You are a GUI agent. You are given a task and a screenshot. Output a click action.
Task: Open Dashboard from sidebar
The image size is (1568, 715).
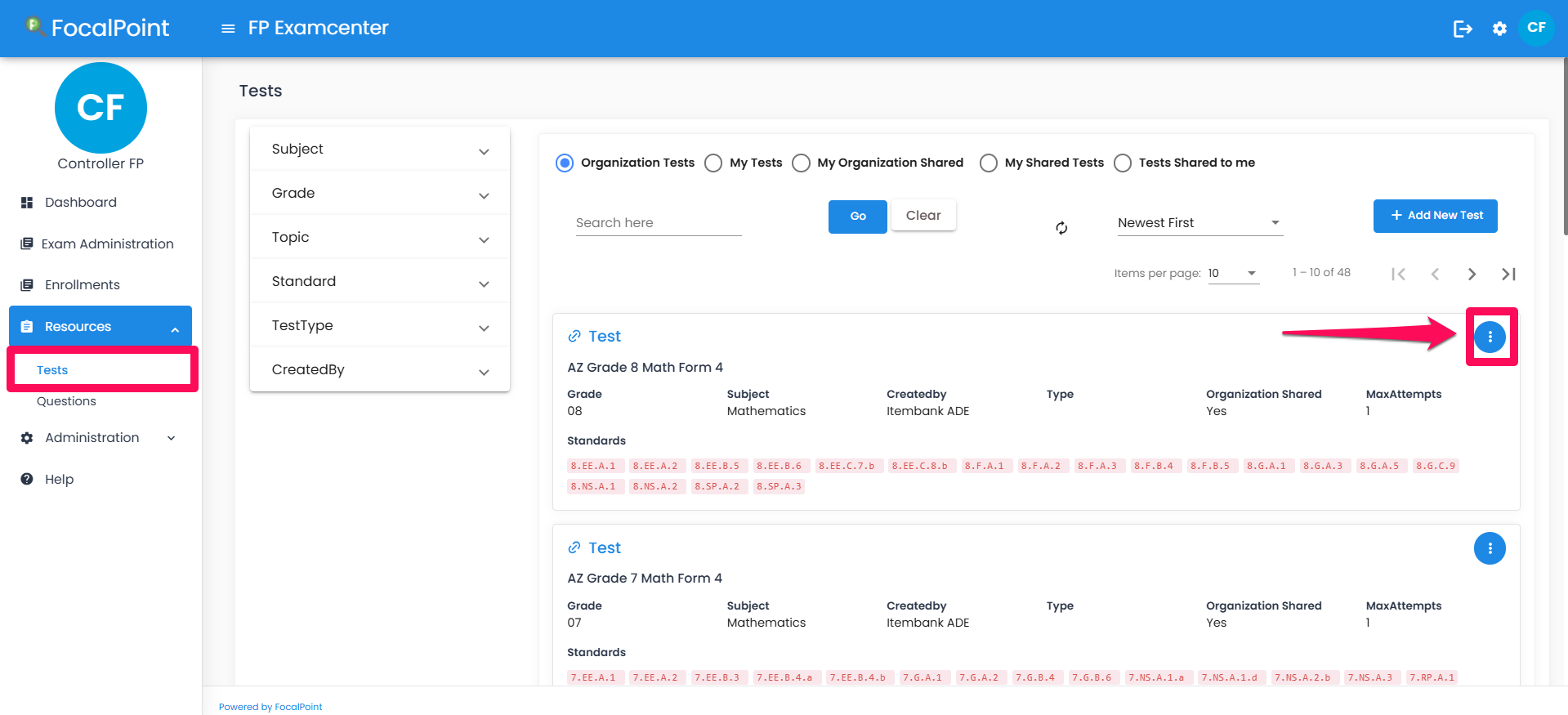click(x=80, y=203)
